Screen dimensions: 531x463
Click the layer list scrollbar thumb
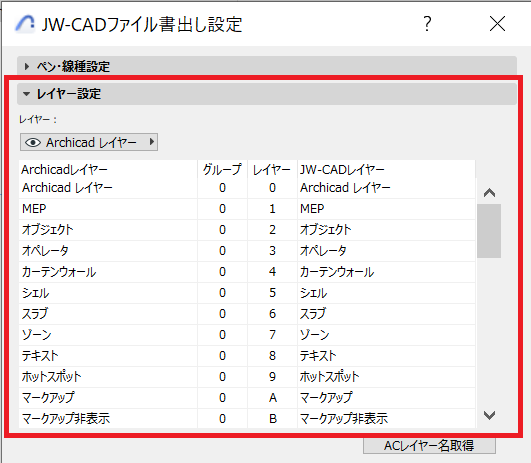pos(489,231)
